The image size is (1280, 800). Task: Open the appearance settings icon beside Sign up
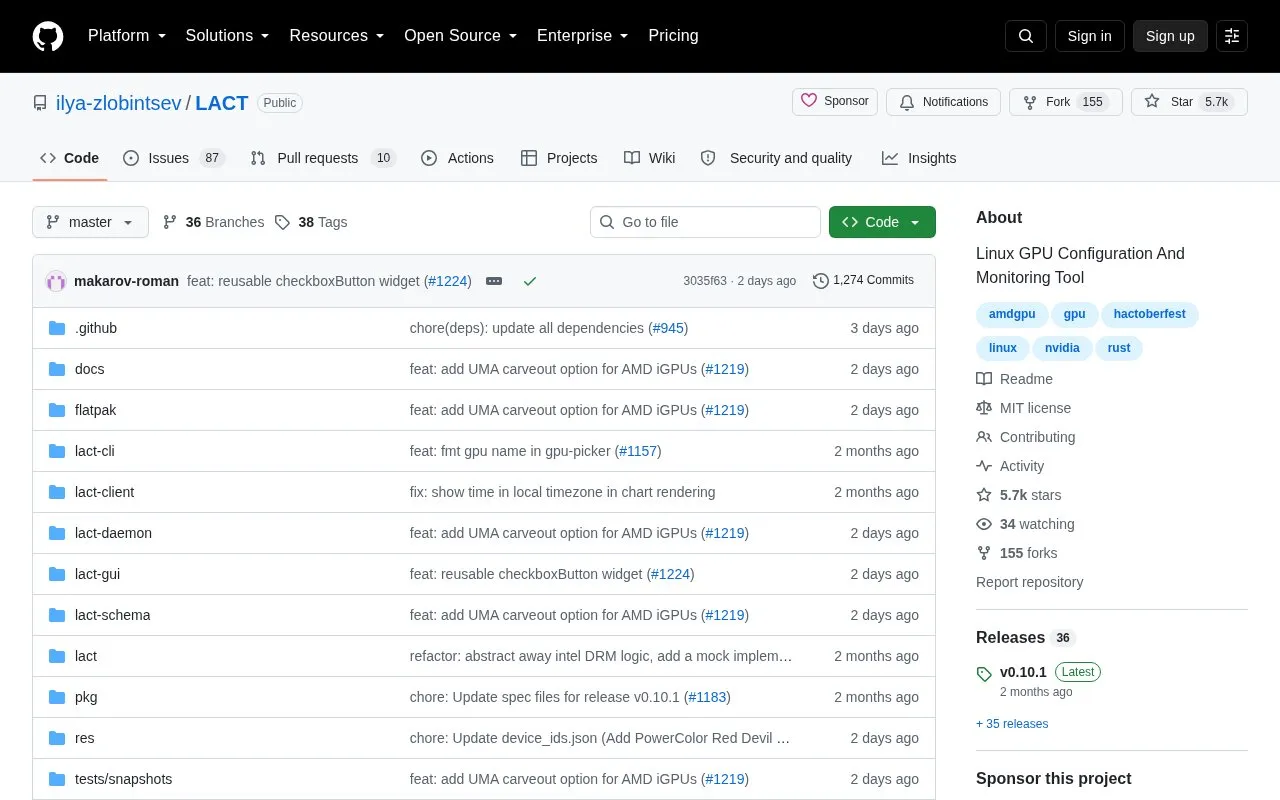(x=1232, y=36)
